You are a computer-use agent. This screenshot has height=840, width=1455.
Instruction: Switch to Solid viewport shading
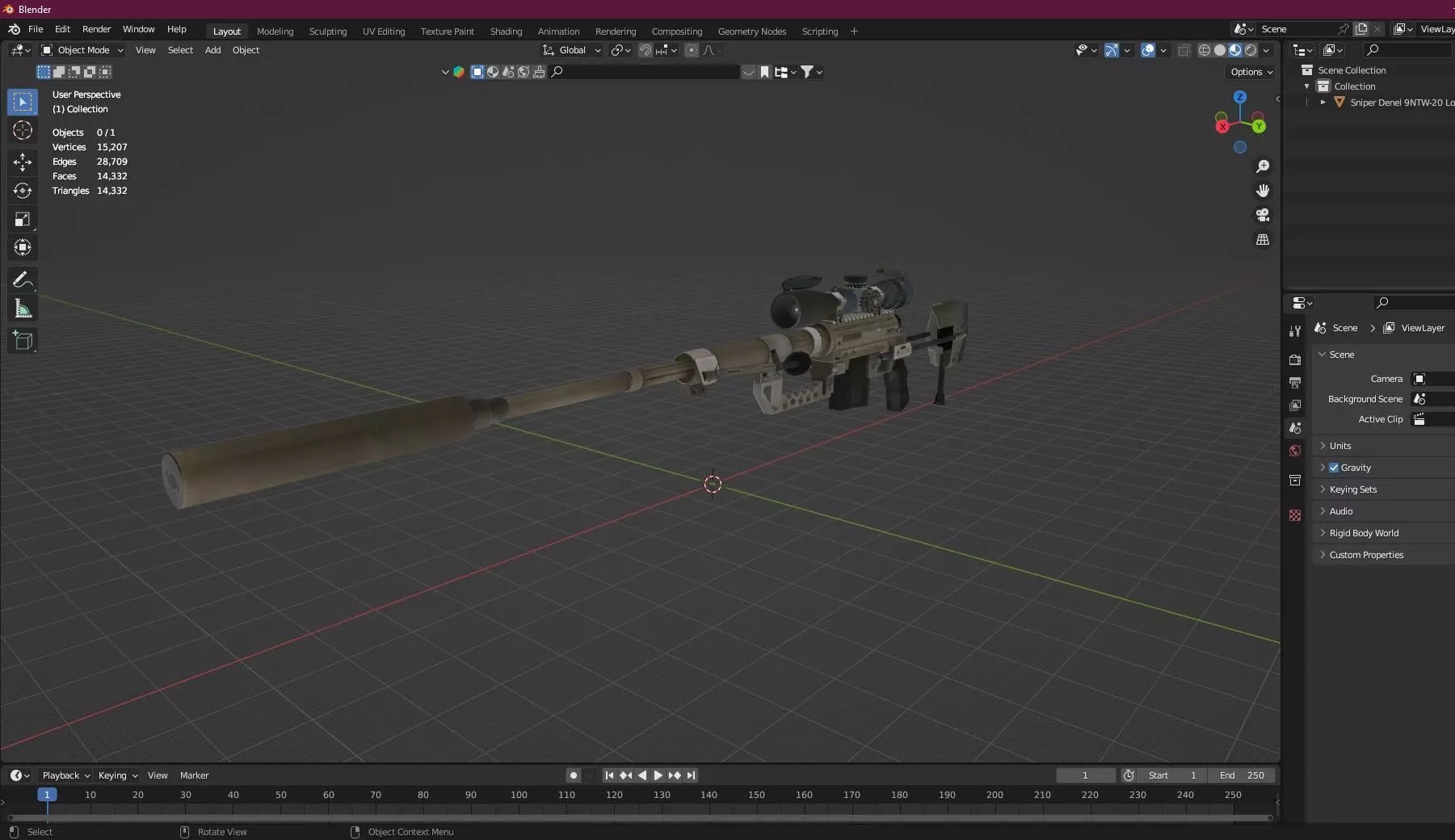pos(1220,50)
